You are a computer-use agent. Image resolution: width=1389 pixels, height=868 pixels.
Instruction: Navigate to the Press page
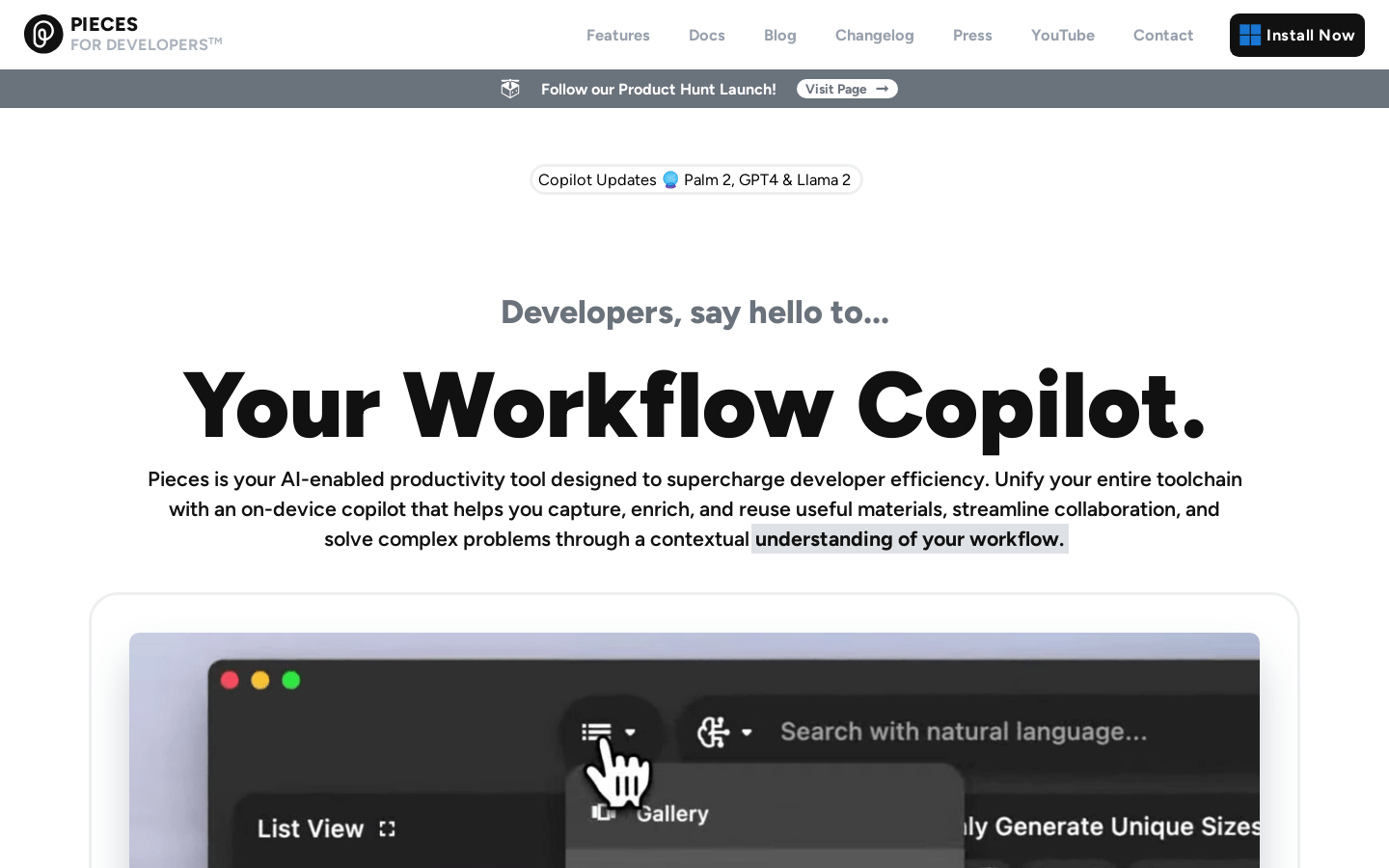972,35
